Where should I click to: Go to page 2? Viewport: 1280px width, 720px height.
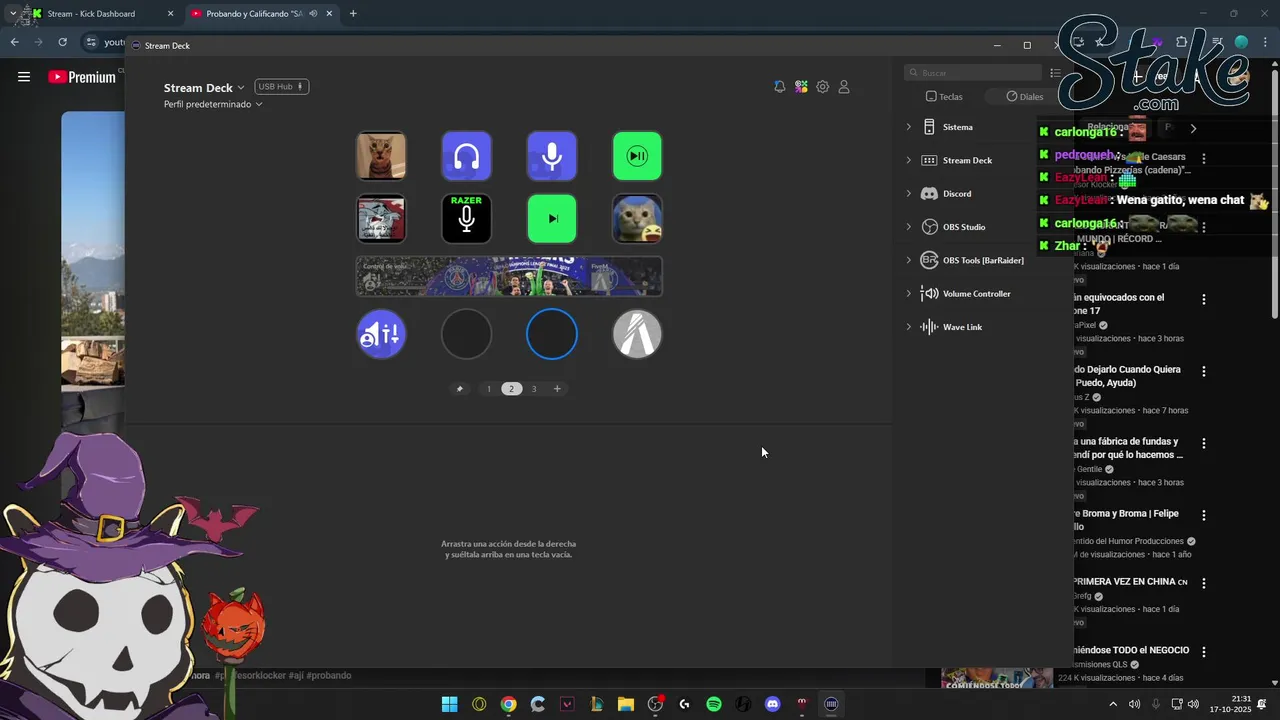pos(511,389)
